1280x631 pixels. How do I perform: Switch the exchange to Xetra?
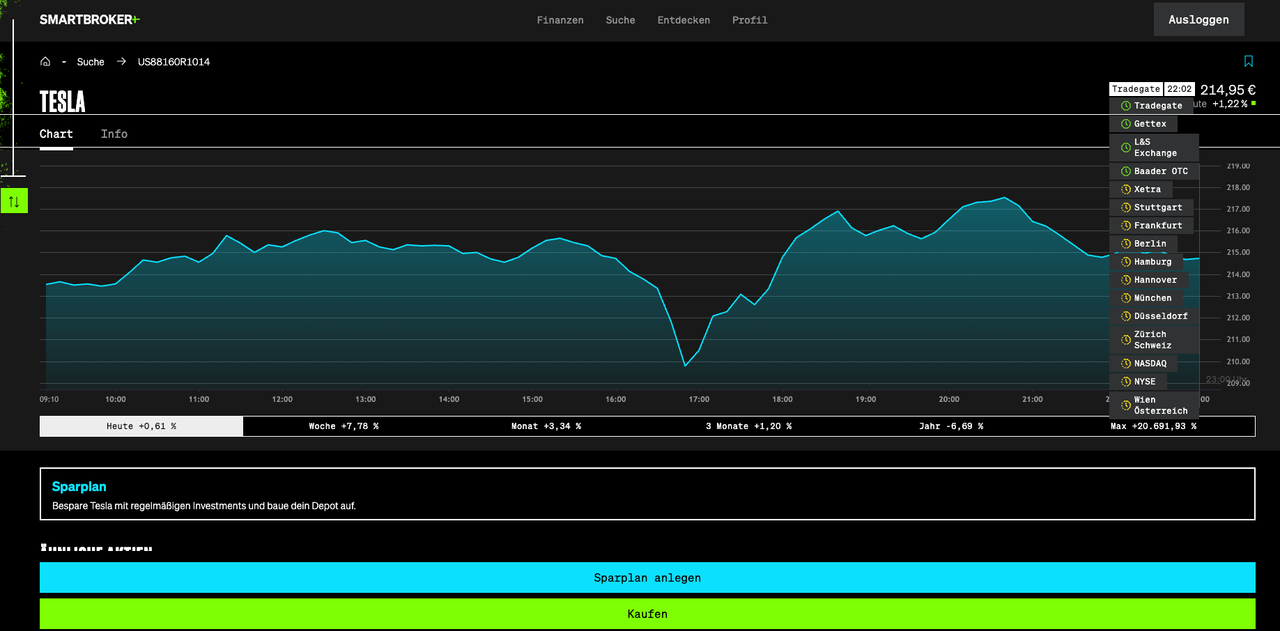1140,189
